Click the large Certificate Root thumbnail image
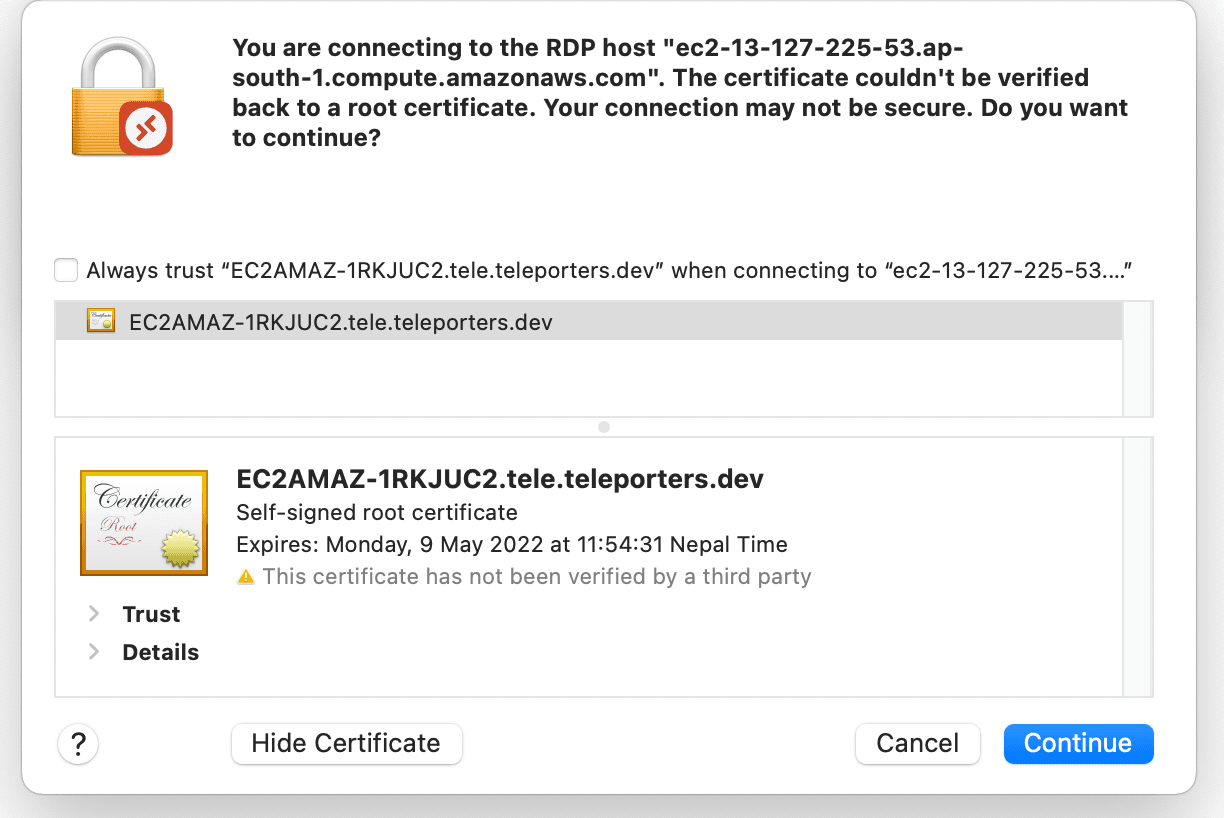The height and width of the screenshot is (818, 1224). [143, 522]
